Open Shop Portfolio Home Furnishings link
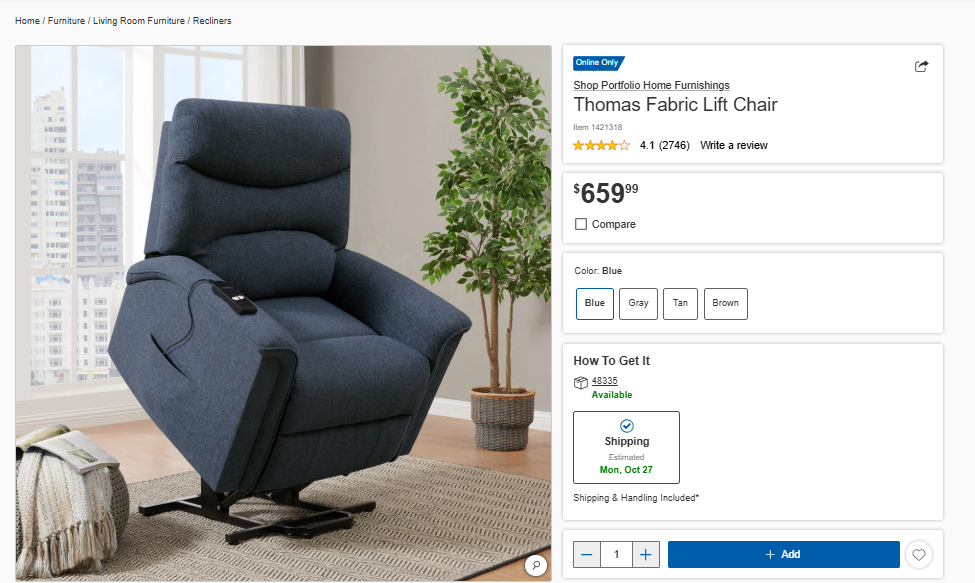Screen dimensions: 975x583 click(x=651, y=85)
